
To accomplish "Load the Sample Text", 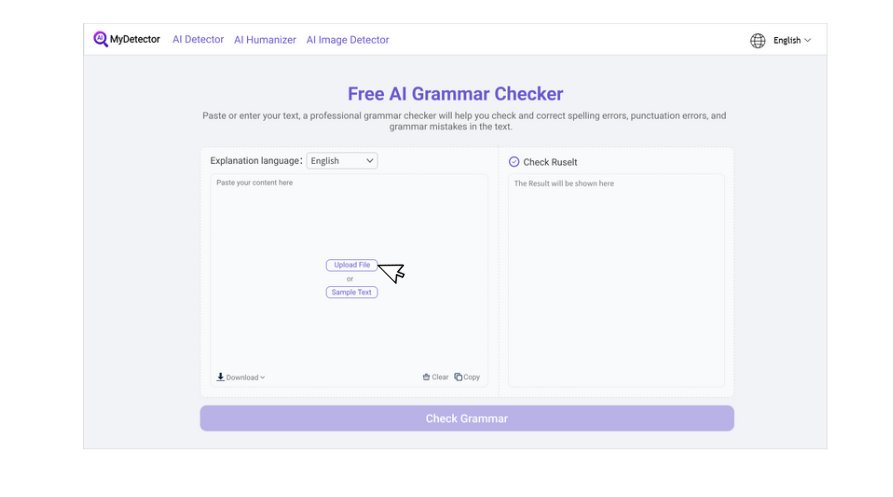I will click(x=351, y=292).
